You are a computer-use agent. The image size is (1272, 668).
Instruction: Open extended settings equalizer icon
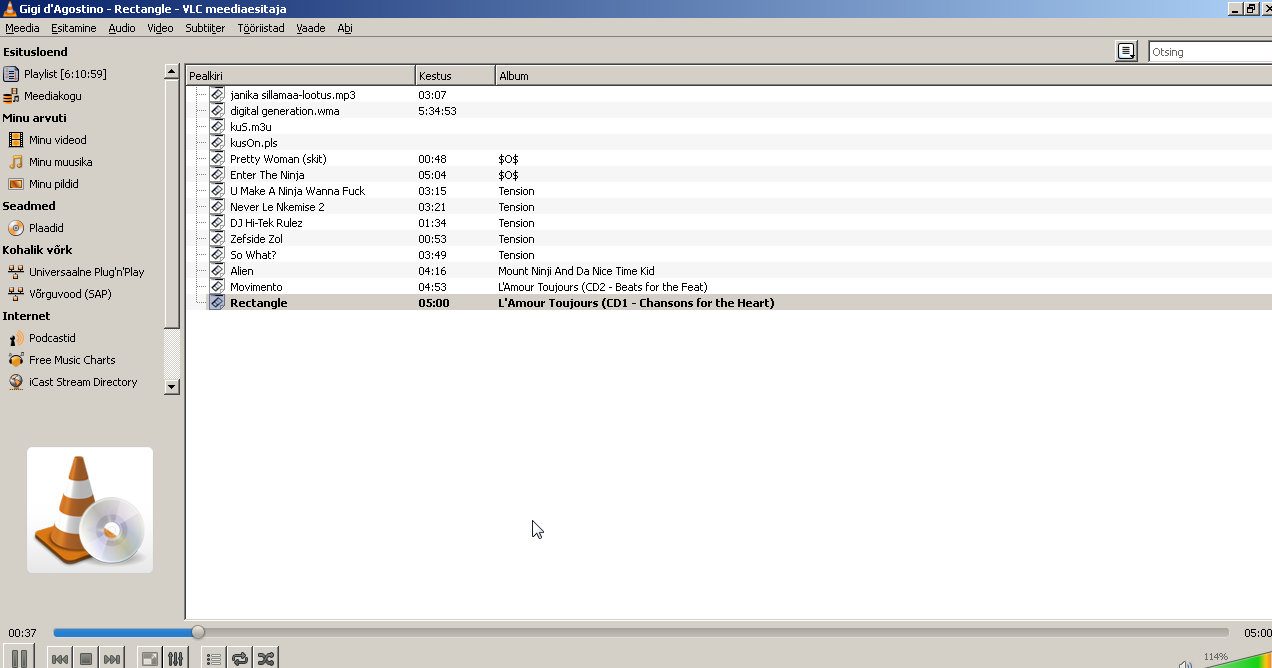point(175,659)
